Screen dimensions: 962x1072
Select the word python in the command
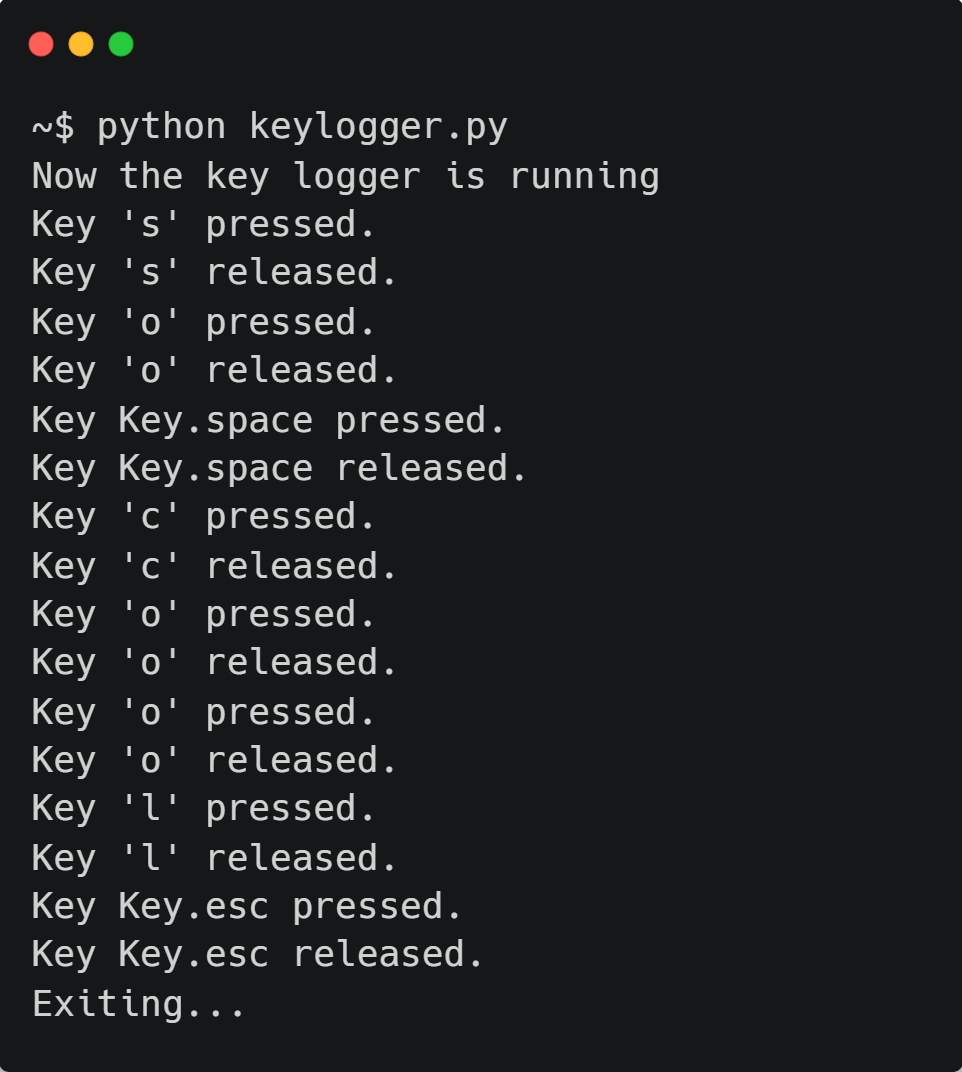161,128
